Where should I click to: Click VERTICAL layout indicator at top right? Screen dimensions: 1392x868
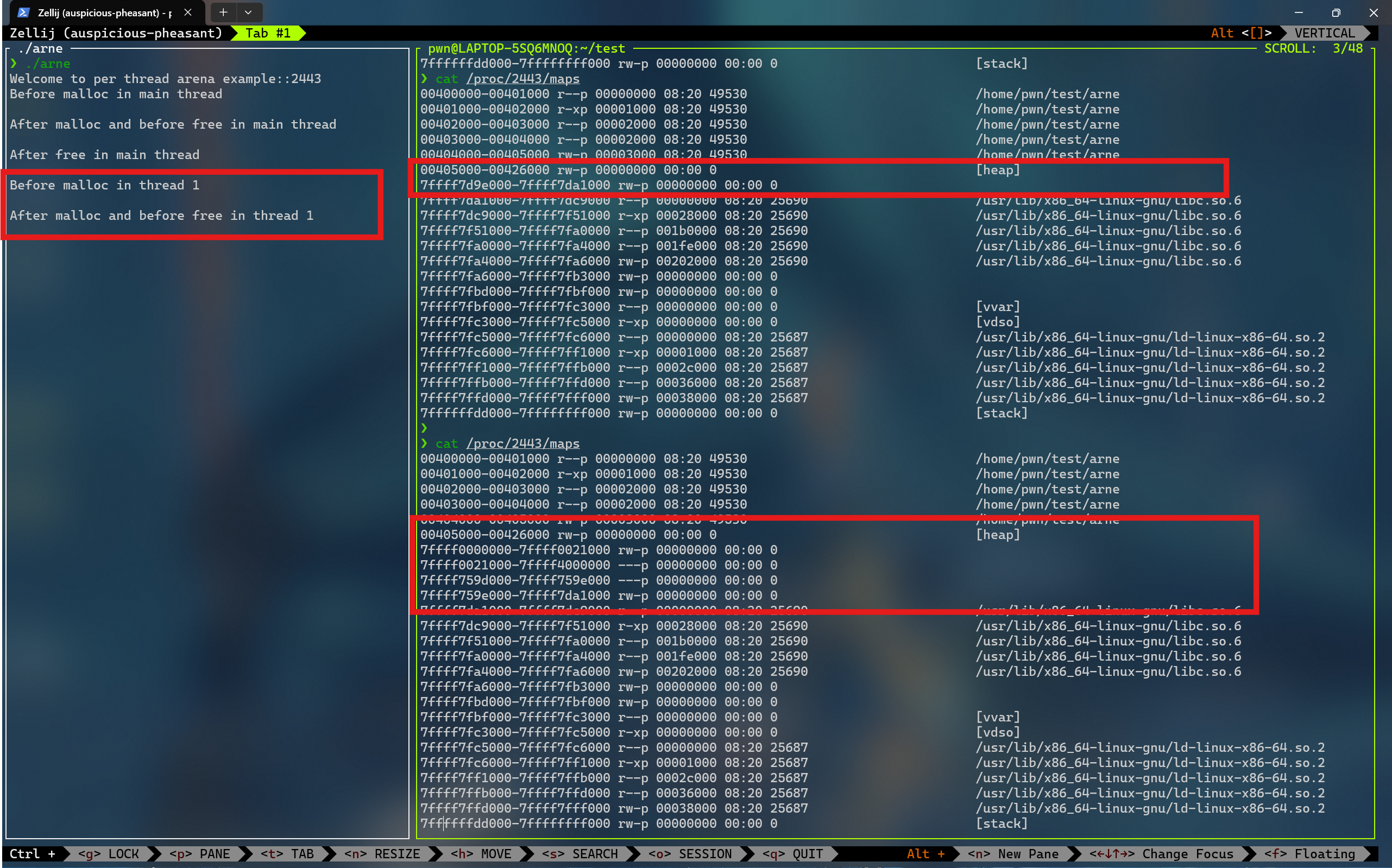coord(1324,33)
